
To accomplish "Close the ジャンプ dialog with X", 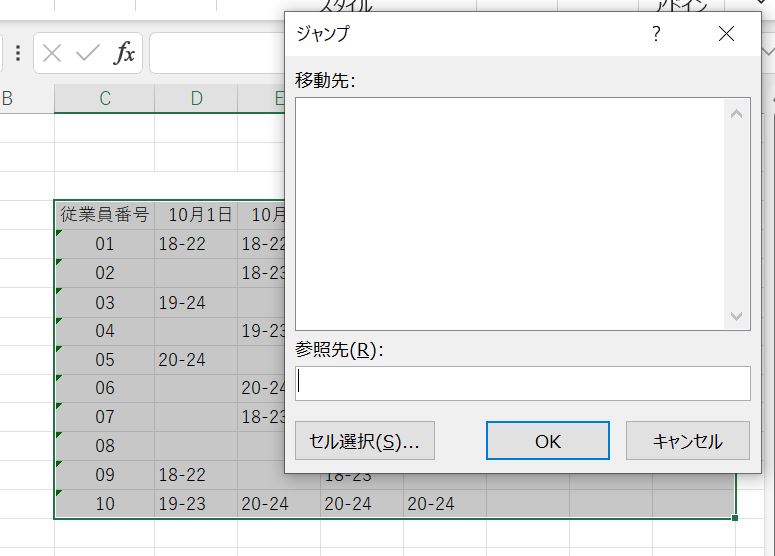I will (x=726, y=34).
